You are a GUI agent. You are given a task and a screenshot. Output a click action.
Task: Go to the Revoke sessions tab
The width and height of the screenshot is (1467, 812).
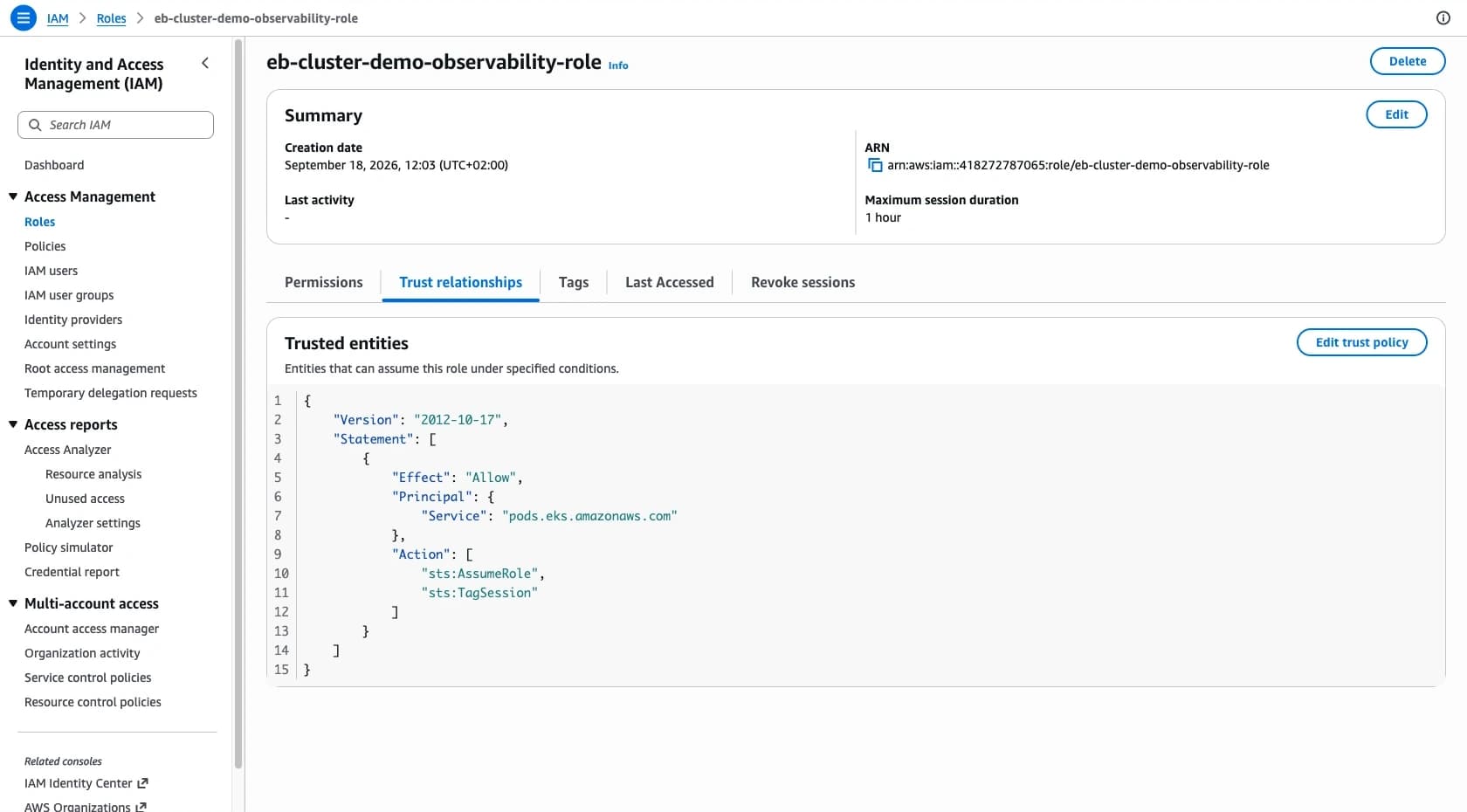point(802,282)
